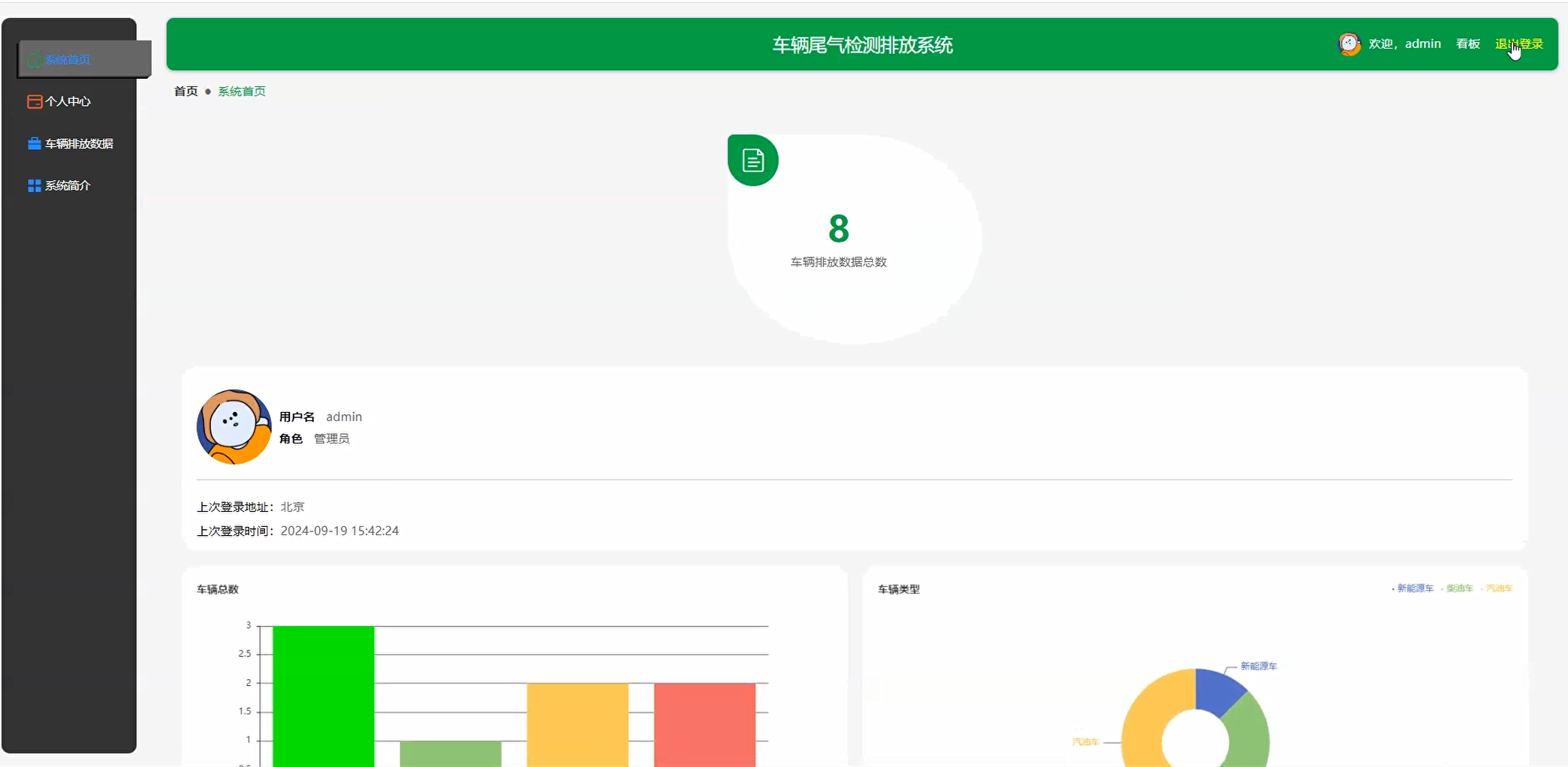Viewport: 1568px width, 767px height.
Task: Click the red bar in 车辆总数 chart
Action: tap(704, 725)
